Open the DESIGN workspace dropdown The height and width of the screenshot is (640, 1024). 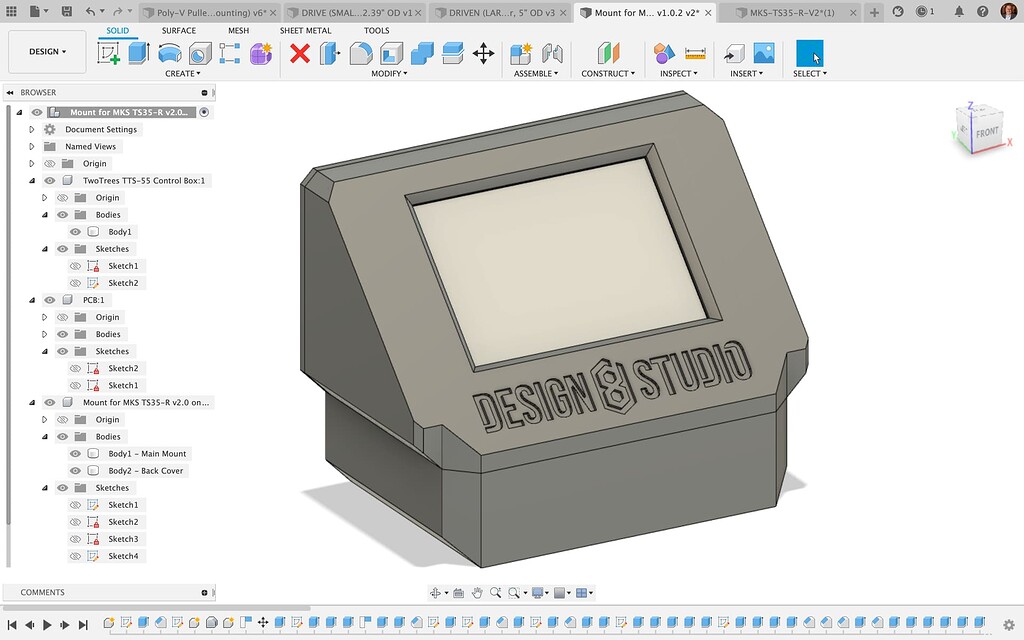point(47,52)
